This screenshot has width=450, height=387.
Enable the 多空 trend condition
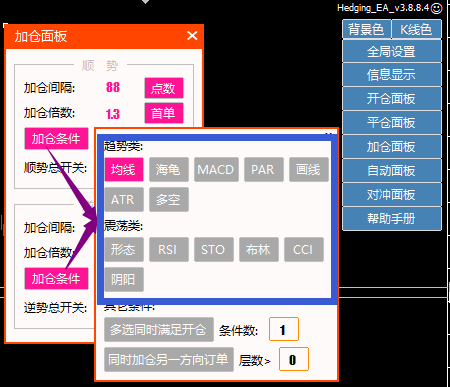(169, 200)
